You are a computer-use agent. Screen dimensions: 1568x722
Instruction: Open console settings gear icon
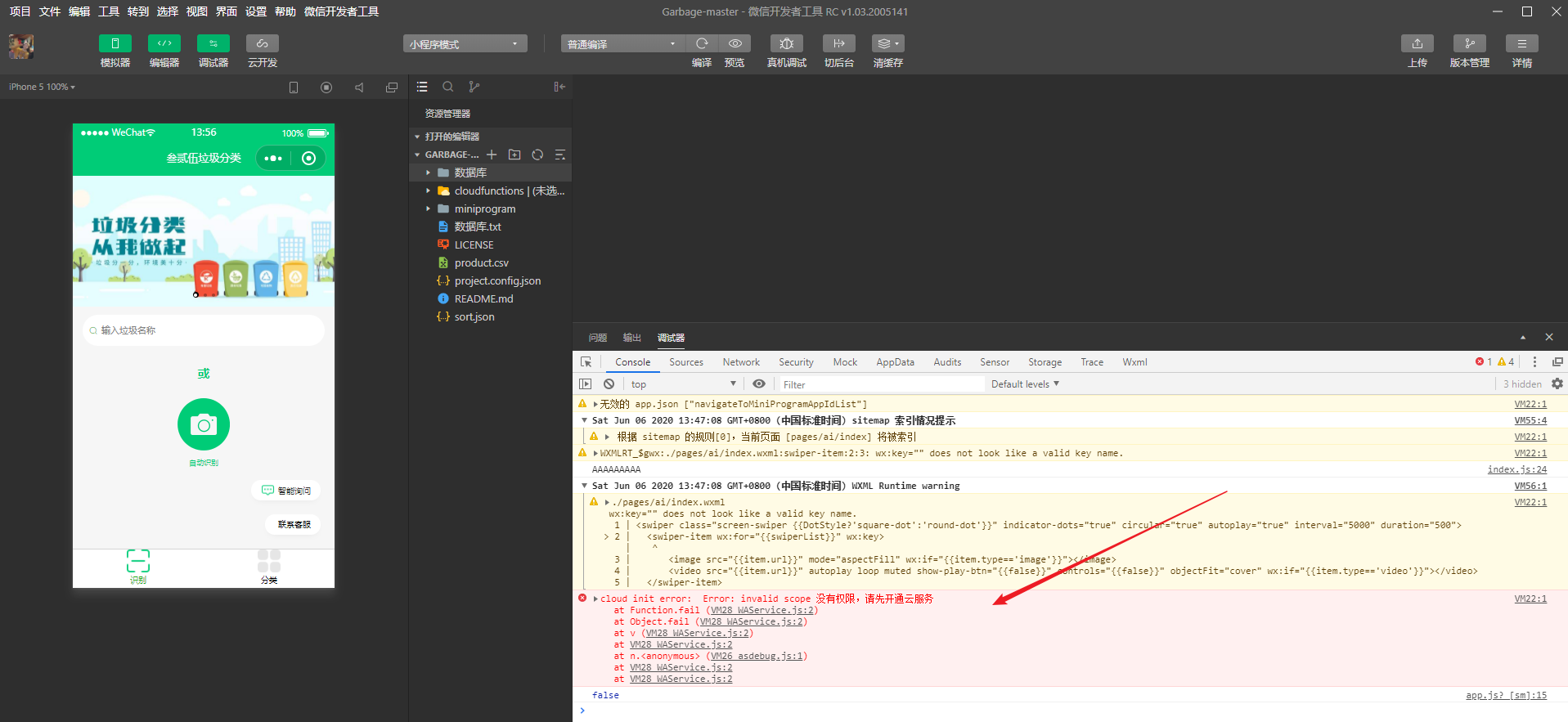1557,383
